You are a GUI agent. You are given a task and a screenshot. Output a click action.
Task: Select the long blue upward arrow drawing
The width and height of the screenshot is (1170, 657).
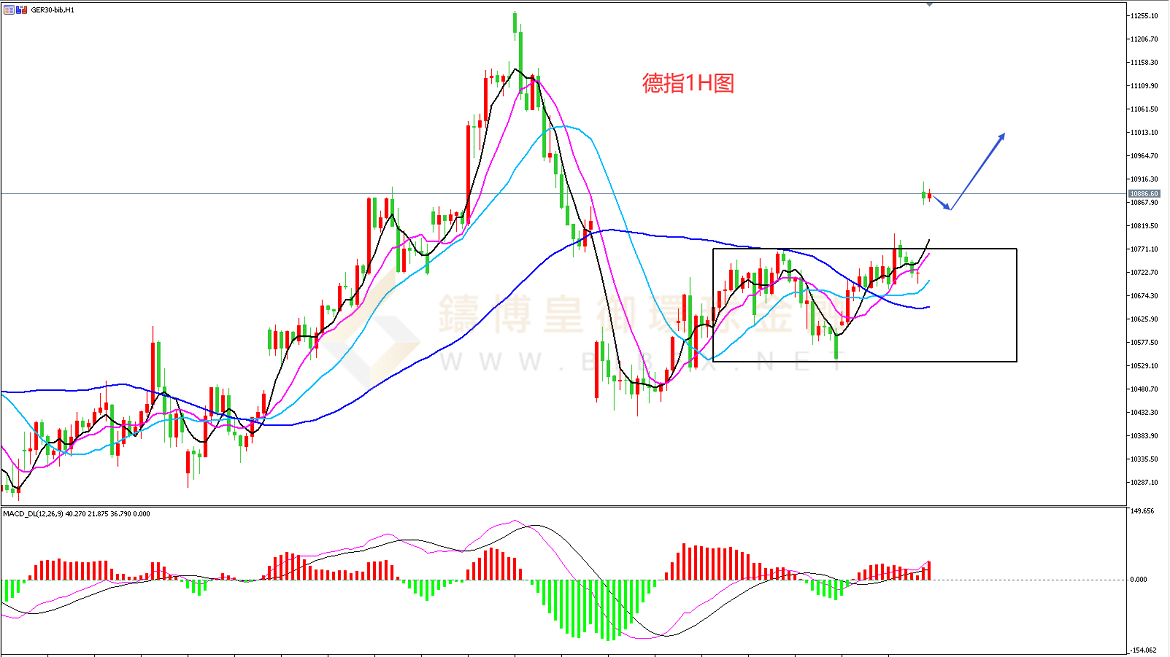pyautogui.click(x=978, y=168)
